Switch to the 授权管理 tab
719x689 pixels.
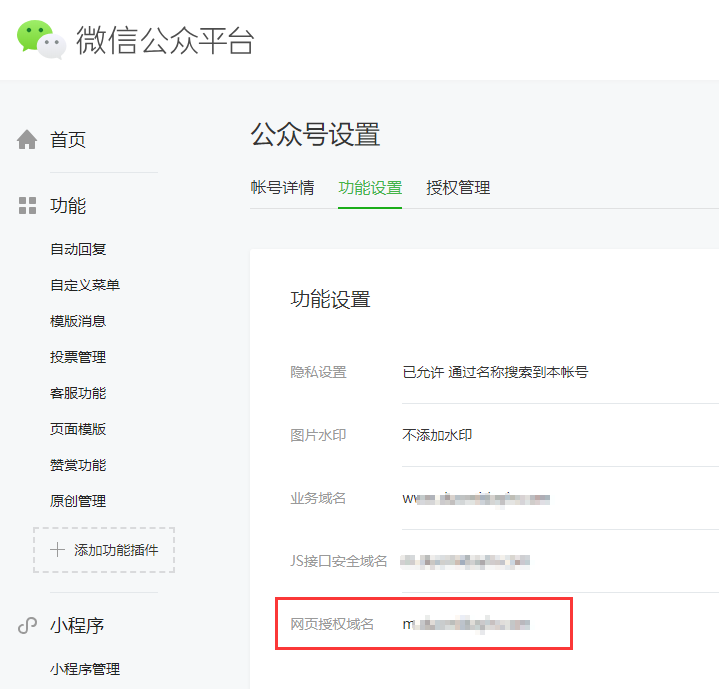coord(458,188)
